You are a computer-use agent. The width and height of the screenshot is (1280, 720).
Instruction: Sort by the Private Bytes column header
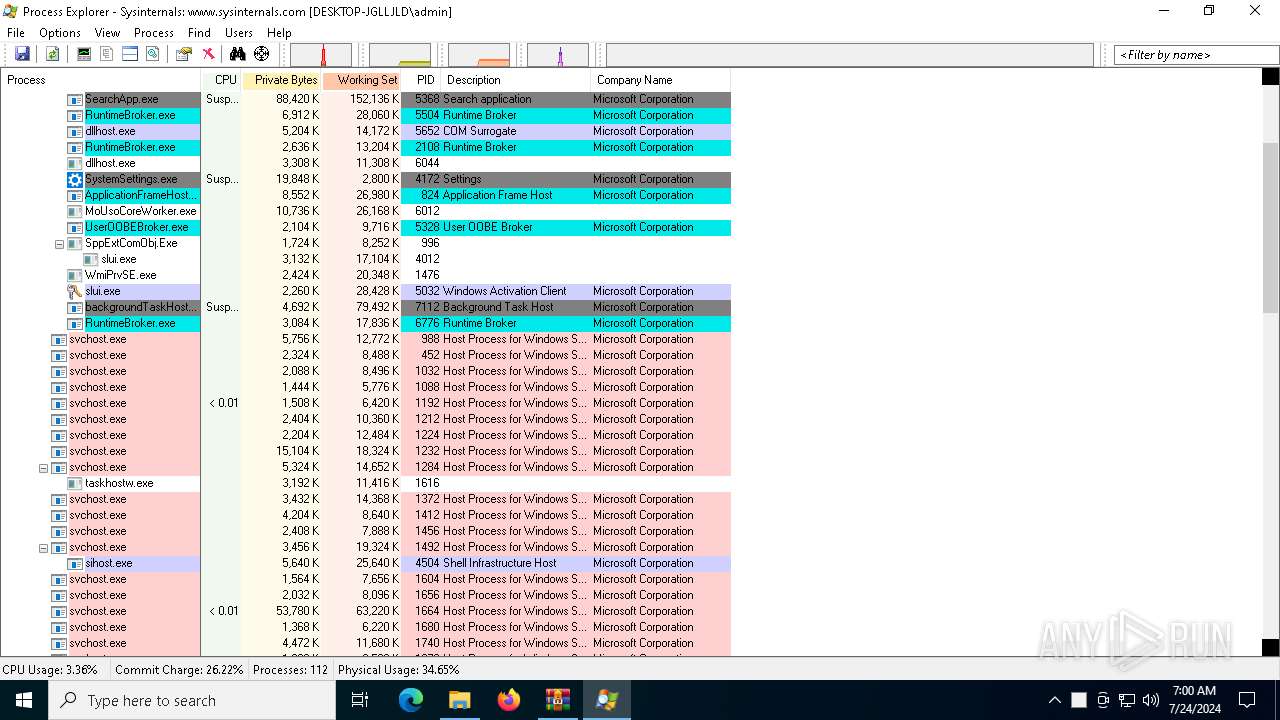point(282,80)
